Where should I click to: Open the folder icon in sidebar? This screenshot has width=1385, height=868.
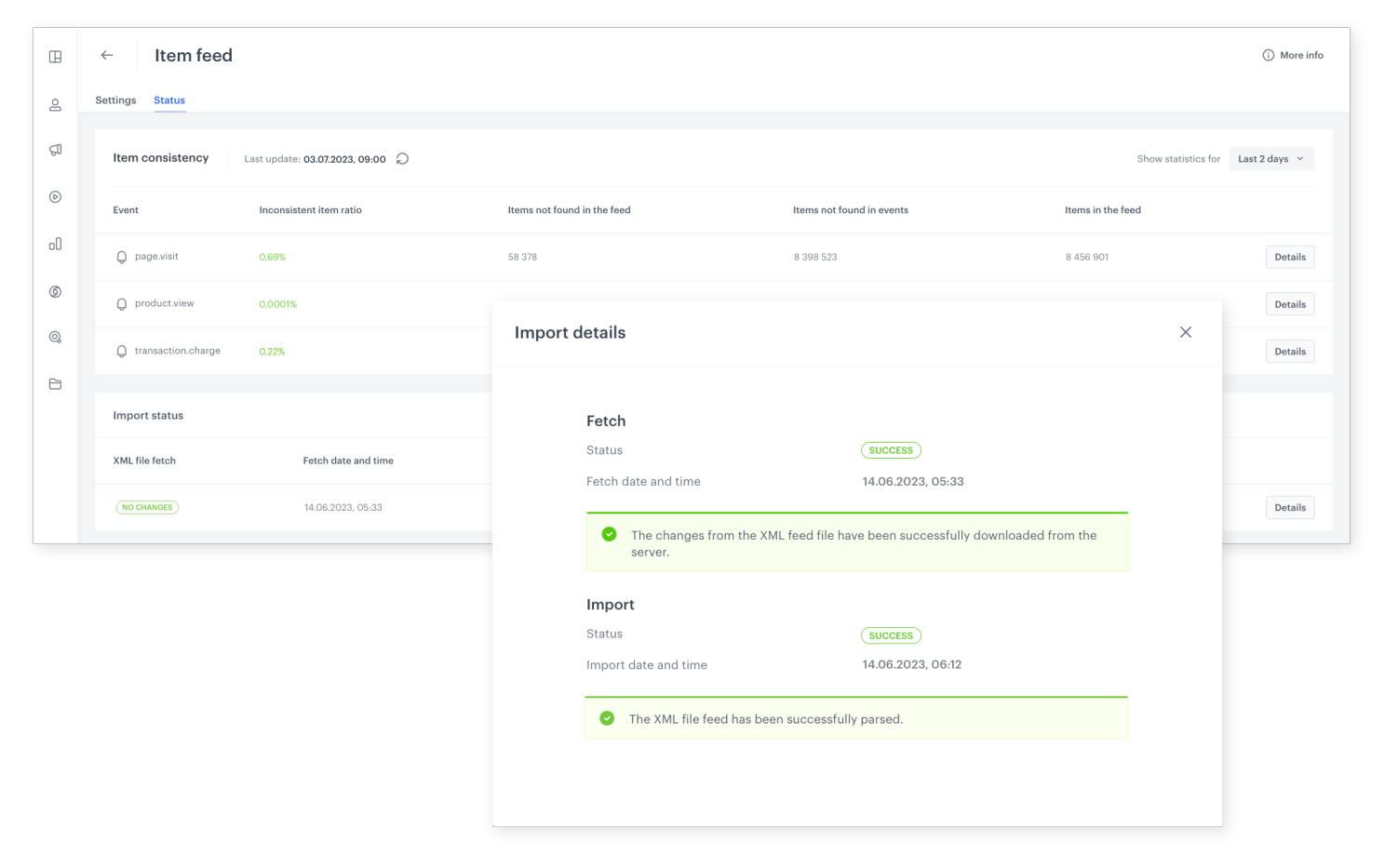tap(55, 383)
